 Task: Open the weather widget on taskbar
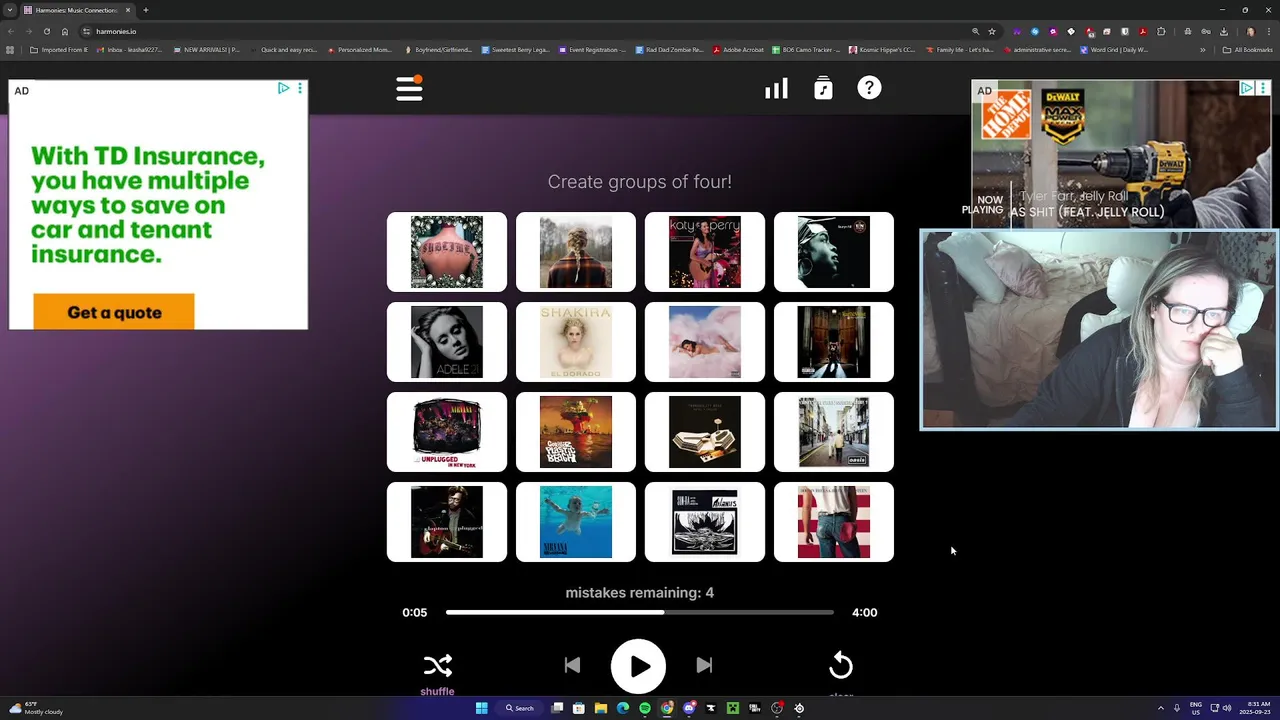tap(36, 708)
